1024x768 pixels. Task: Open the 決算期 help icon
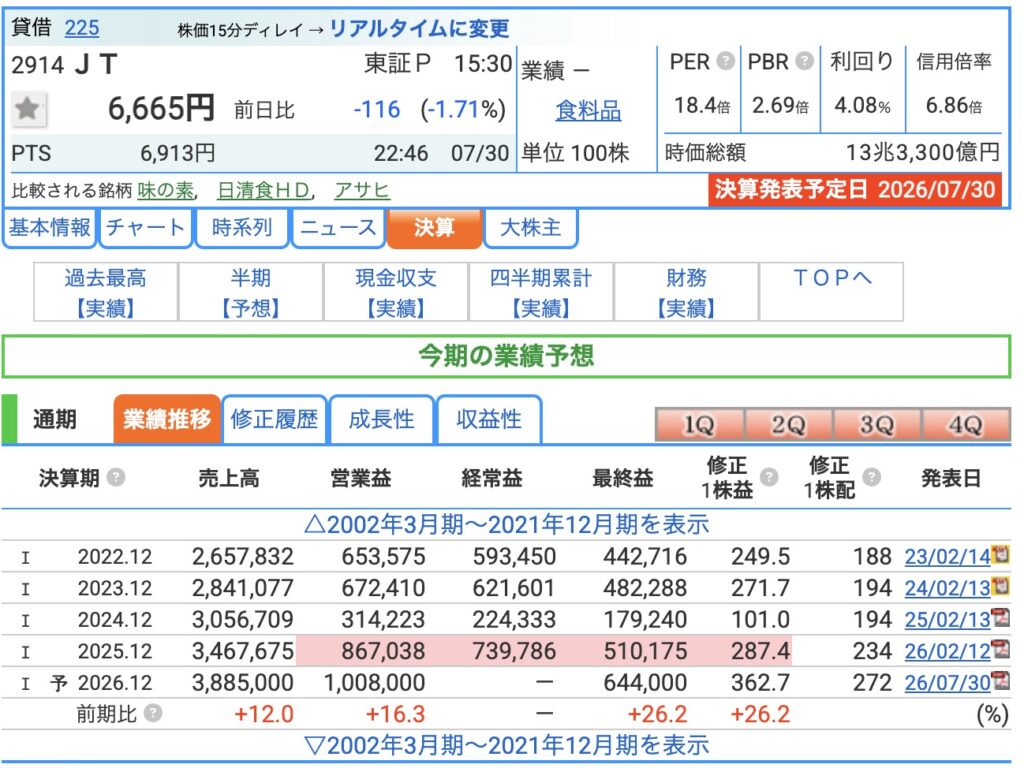(116, 477)
